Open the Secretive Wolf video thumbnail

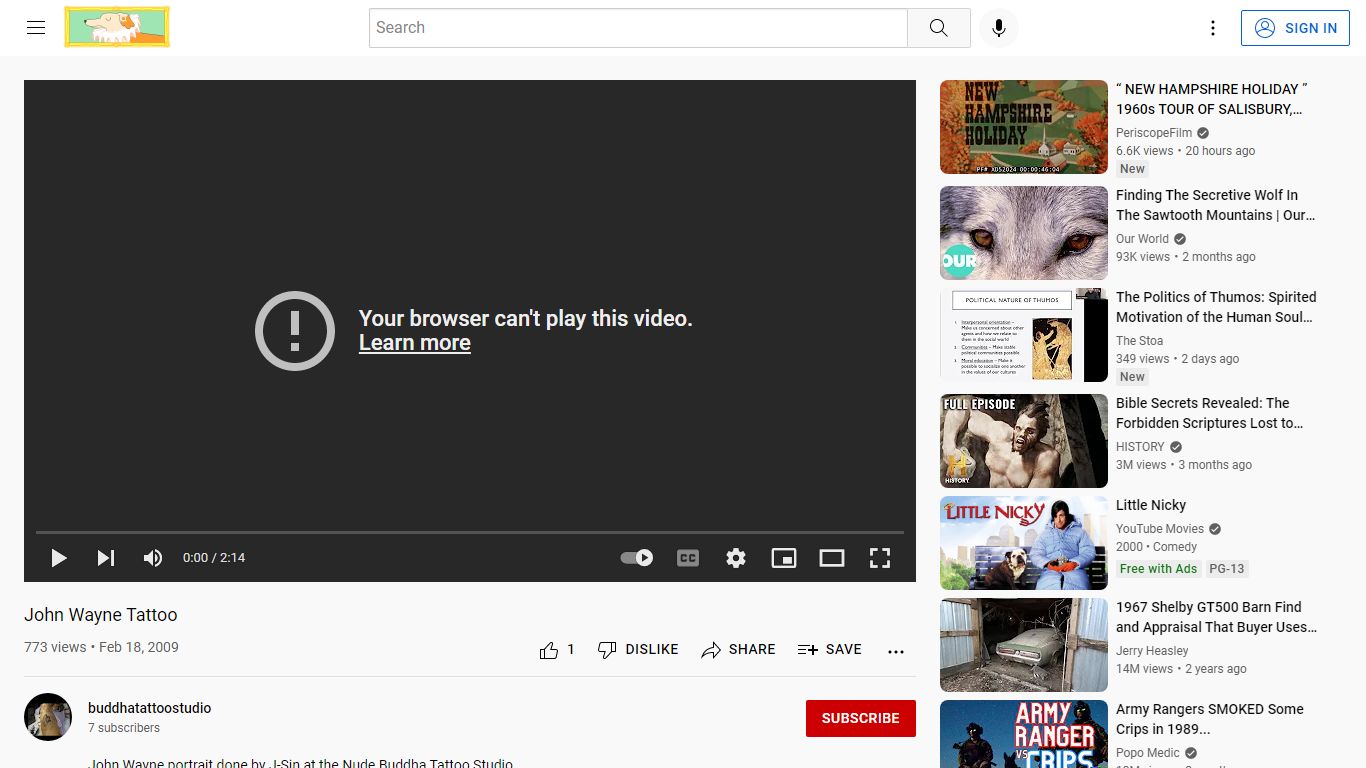click(1024, 233)
